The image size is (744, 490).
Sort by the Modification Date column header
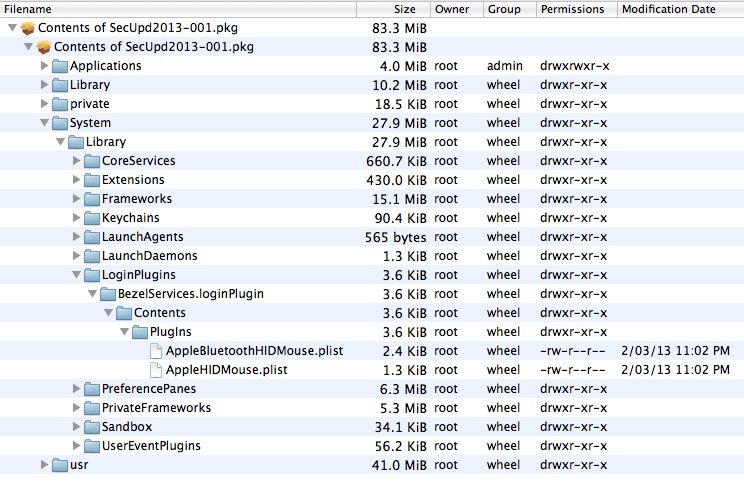(681, 9)
